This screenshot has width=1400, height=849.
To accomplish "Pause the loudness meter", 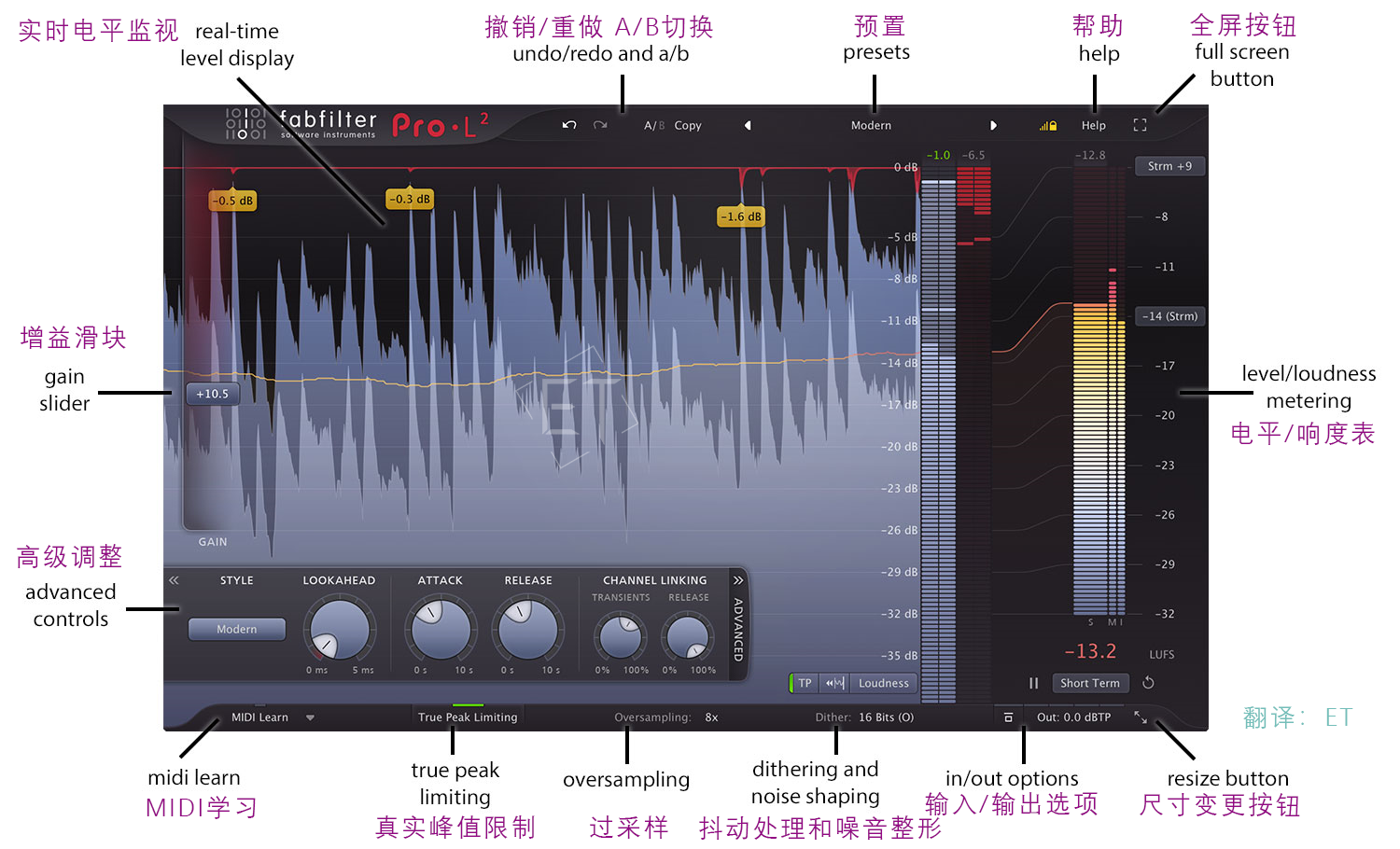I will [1033, 682].
